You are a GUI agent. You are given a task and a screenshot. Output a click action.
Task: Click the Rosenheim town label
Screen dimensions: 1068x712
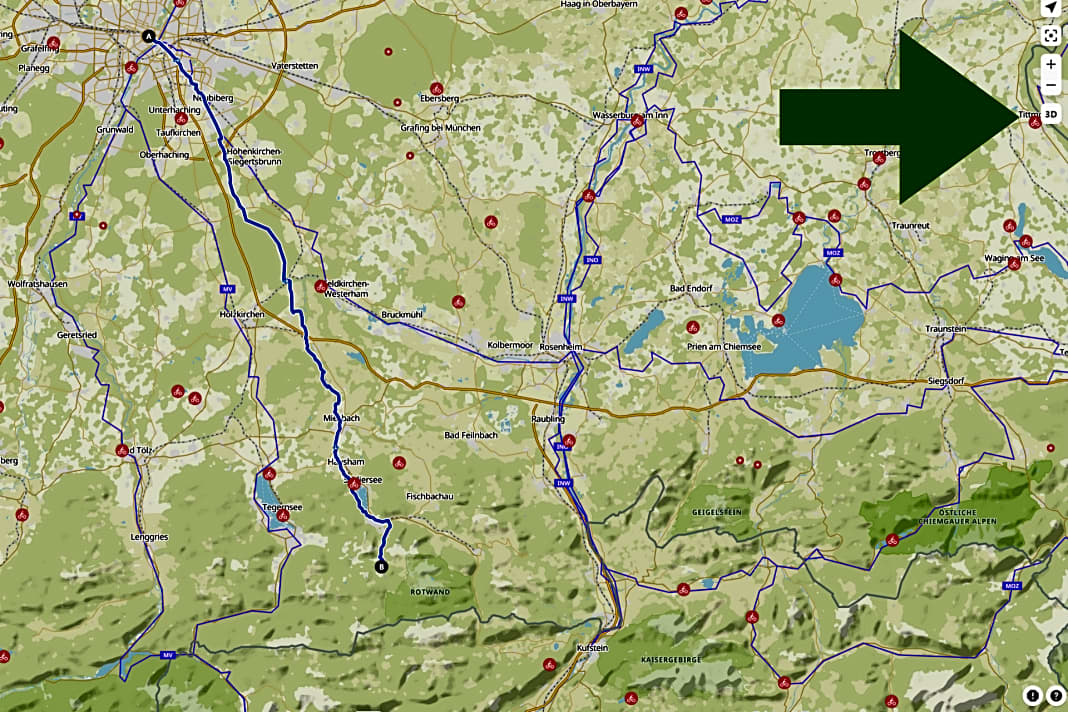(560, 346)
